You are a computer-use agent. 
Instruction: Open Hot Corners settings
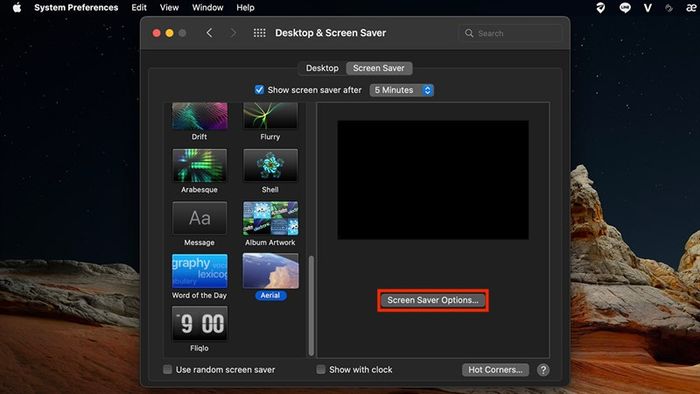(495, 370)
